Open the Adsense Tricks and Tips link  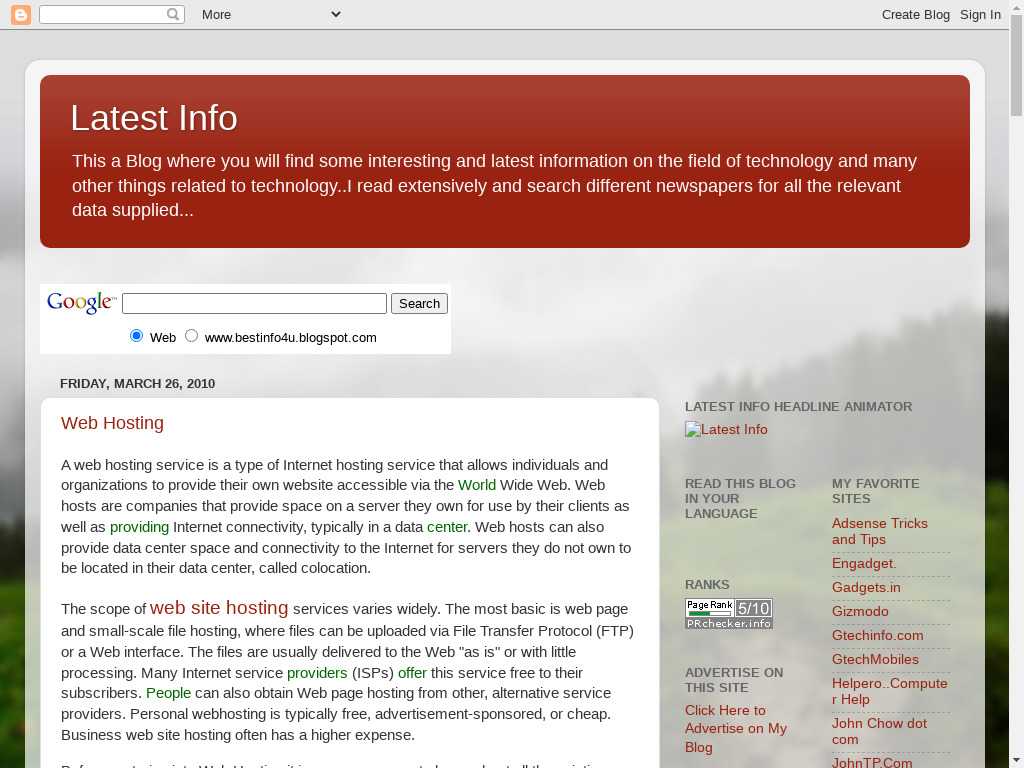(x=879, y=531)
